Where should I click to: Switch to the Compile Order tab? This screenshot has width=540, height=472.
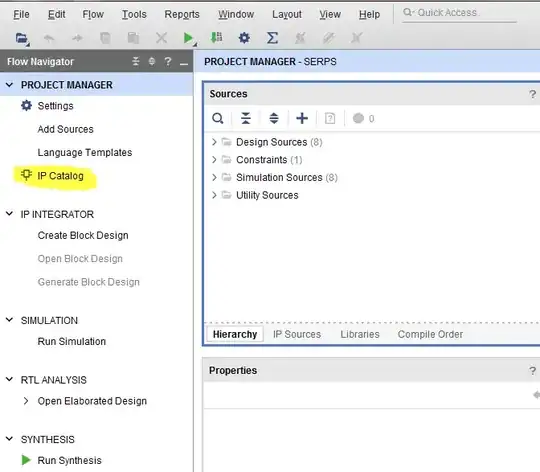430,334
